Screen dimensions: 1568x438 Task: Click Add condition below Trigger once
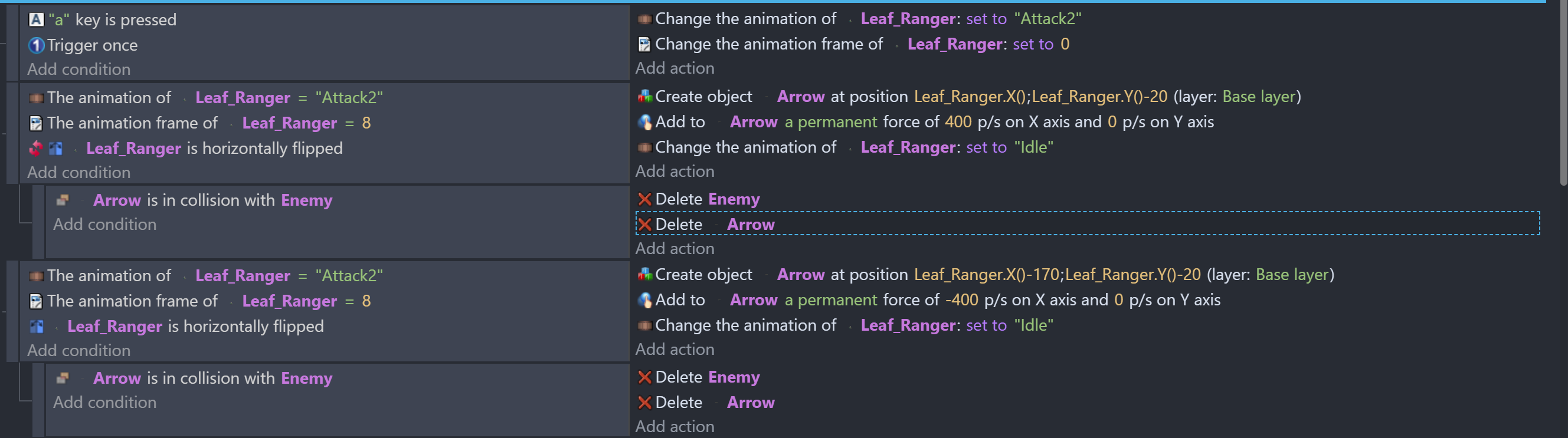[x=78, y=70]
